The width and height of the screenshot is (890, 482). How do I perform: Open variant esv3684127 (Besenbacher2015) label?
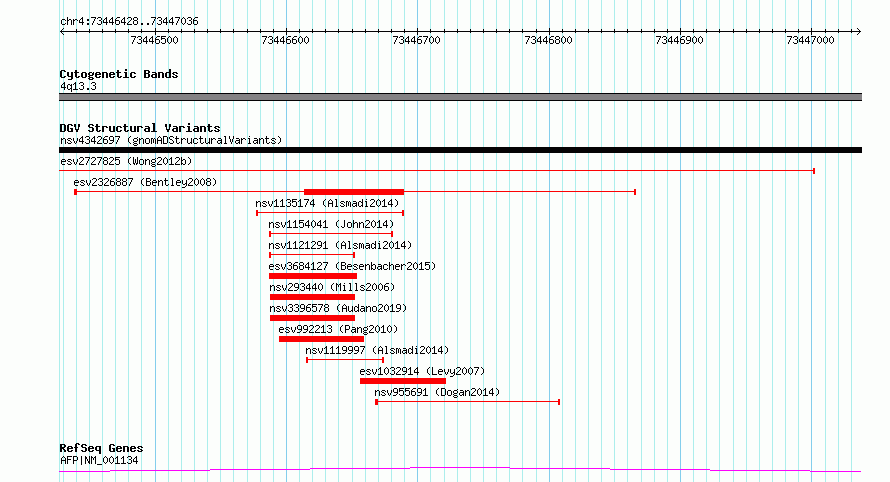point(352,266)
